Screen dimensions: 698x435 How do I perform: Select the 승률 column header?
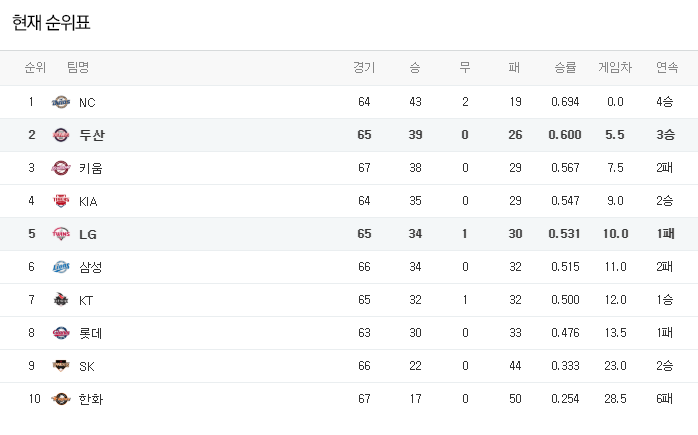pos(565,67)
